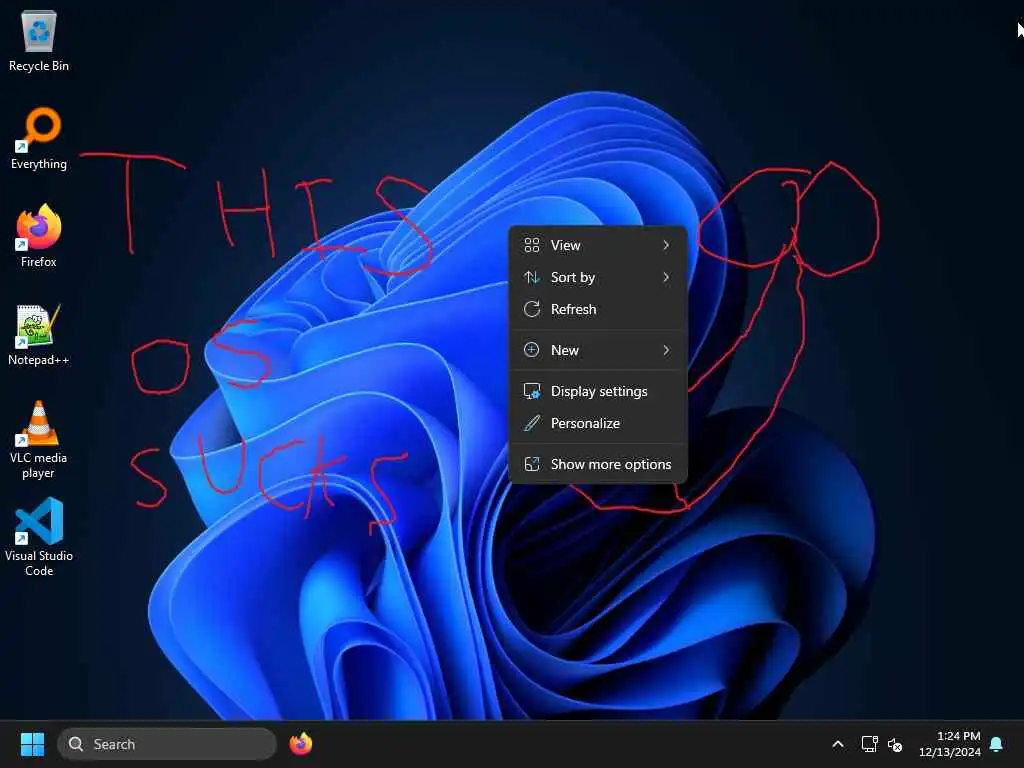Click the arrows icon next to Sort by
Image resolution: width=1024 pixels, height=768 pixels.
pos(532,277)
